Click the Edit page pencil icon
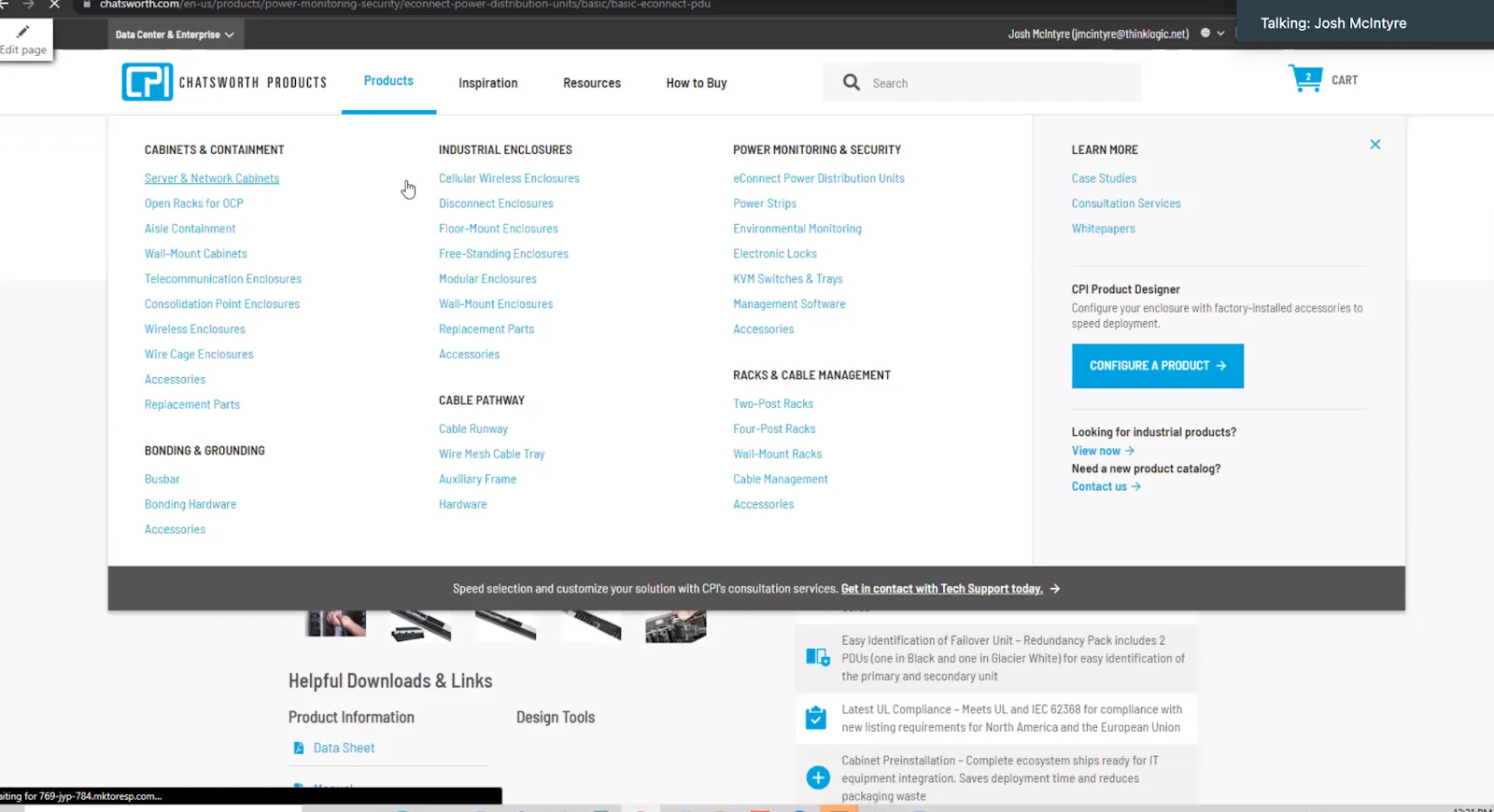Viewport: 1494px width, 812px height. (22, 32)
